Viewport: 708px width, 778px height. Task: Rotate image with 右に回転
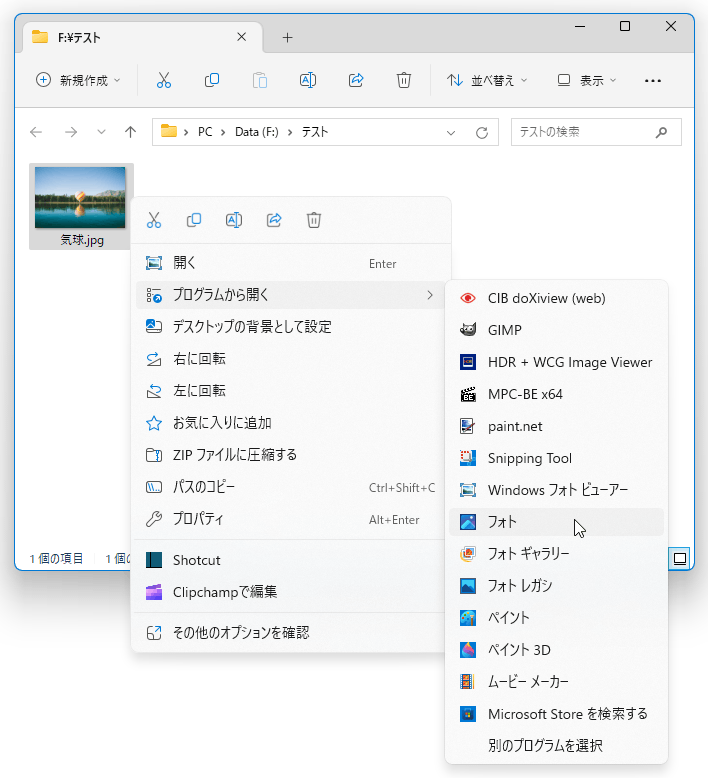click(291, 359)
